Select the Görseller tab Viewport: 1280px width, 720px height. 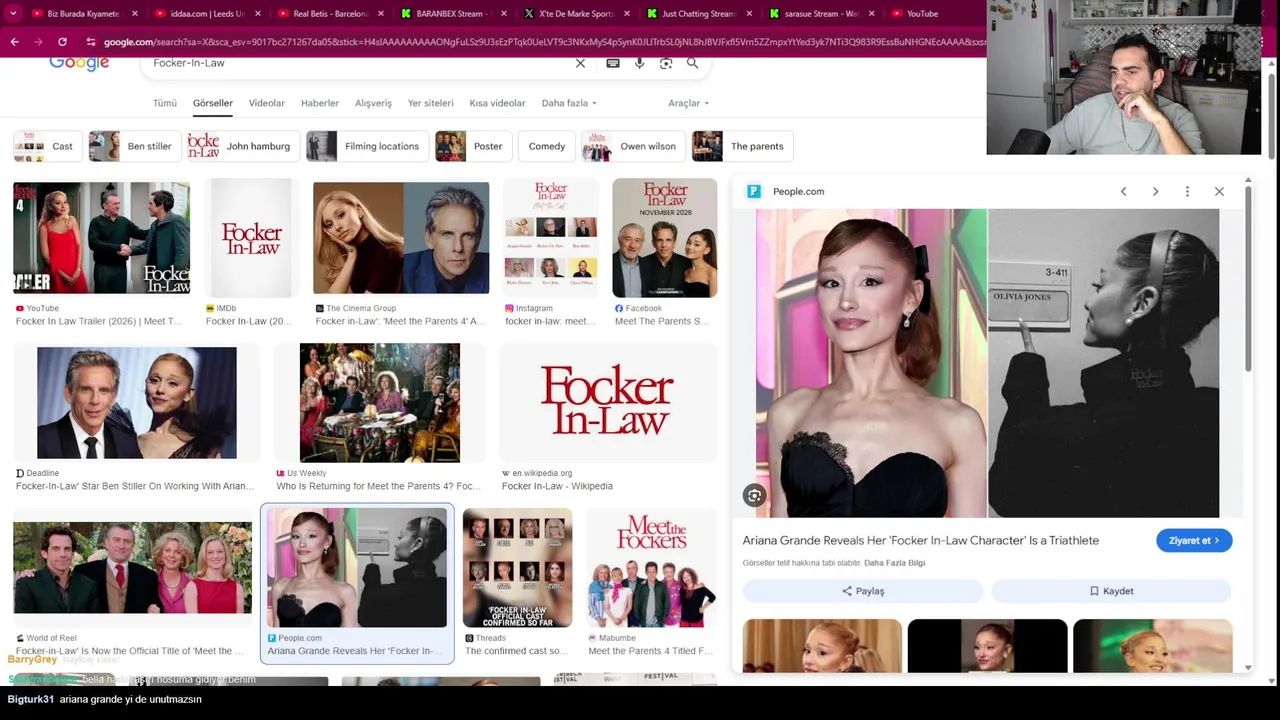[213, 103]
